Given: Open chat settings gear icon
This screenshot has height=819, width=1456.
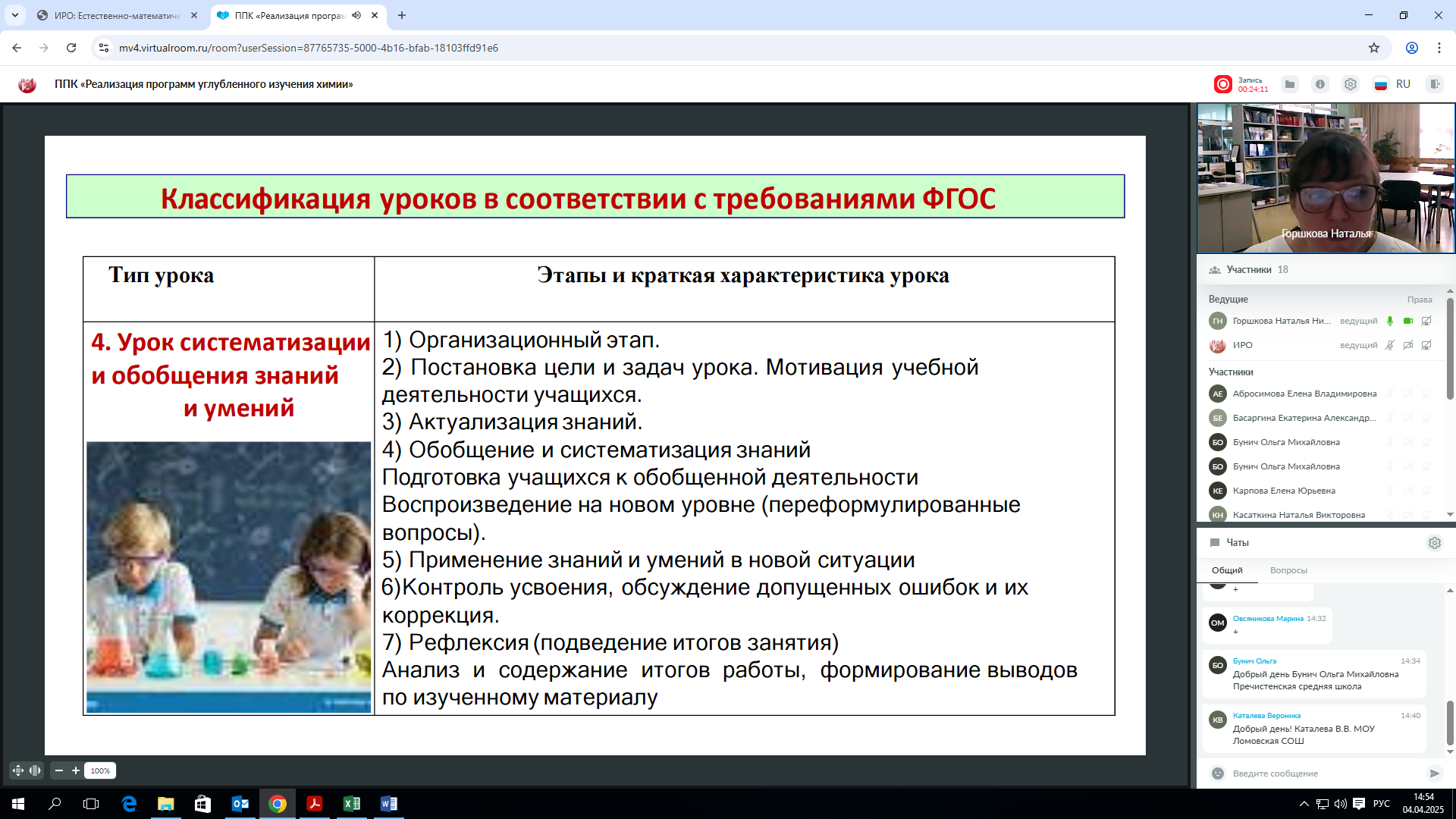Looking at the screenshot, I should 1434,543.
